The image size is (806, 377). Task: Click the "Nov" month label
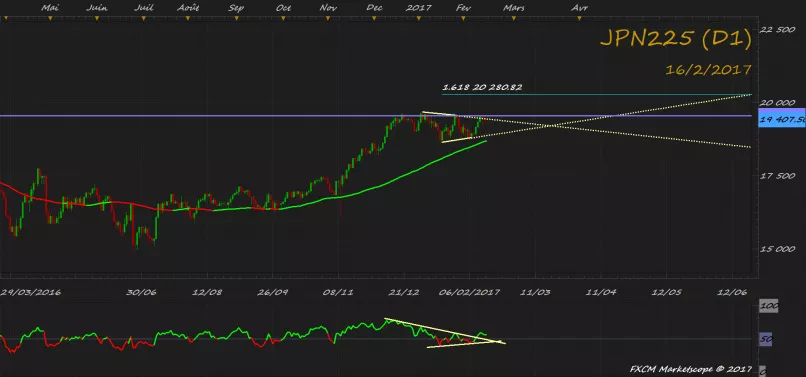[328, 8]
